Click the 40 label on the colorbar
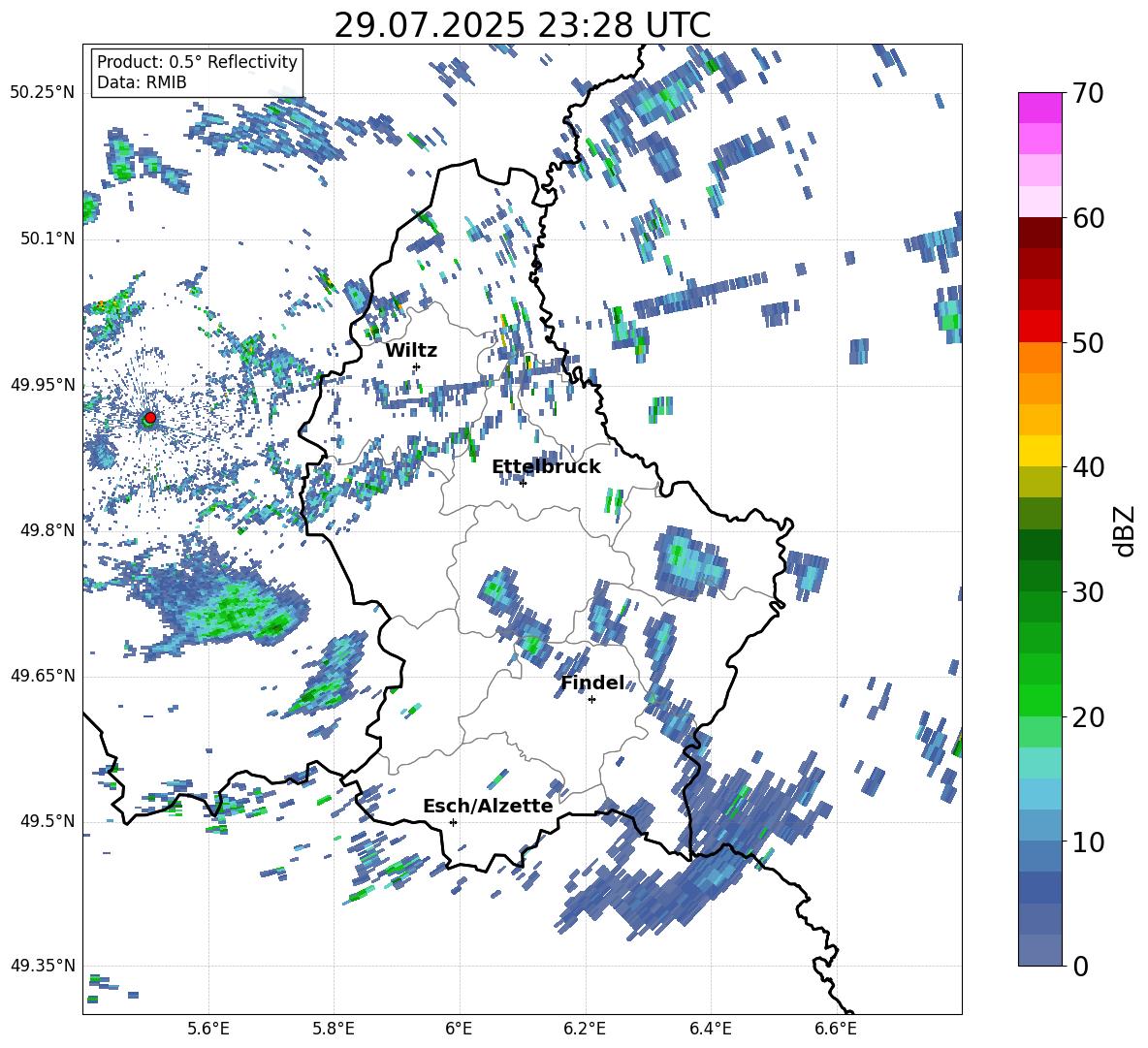 [x=1088, y=467]
